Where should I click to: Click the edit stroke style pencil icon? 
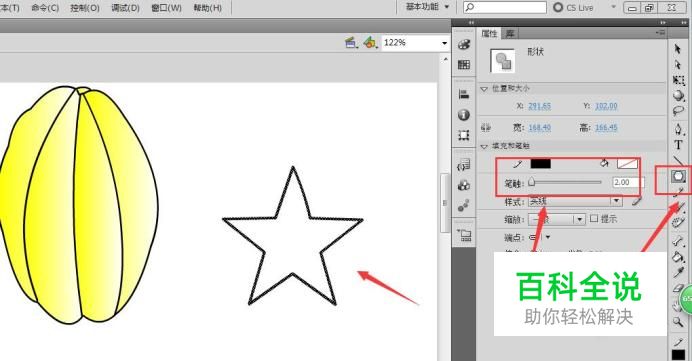[x=636, y=202]
